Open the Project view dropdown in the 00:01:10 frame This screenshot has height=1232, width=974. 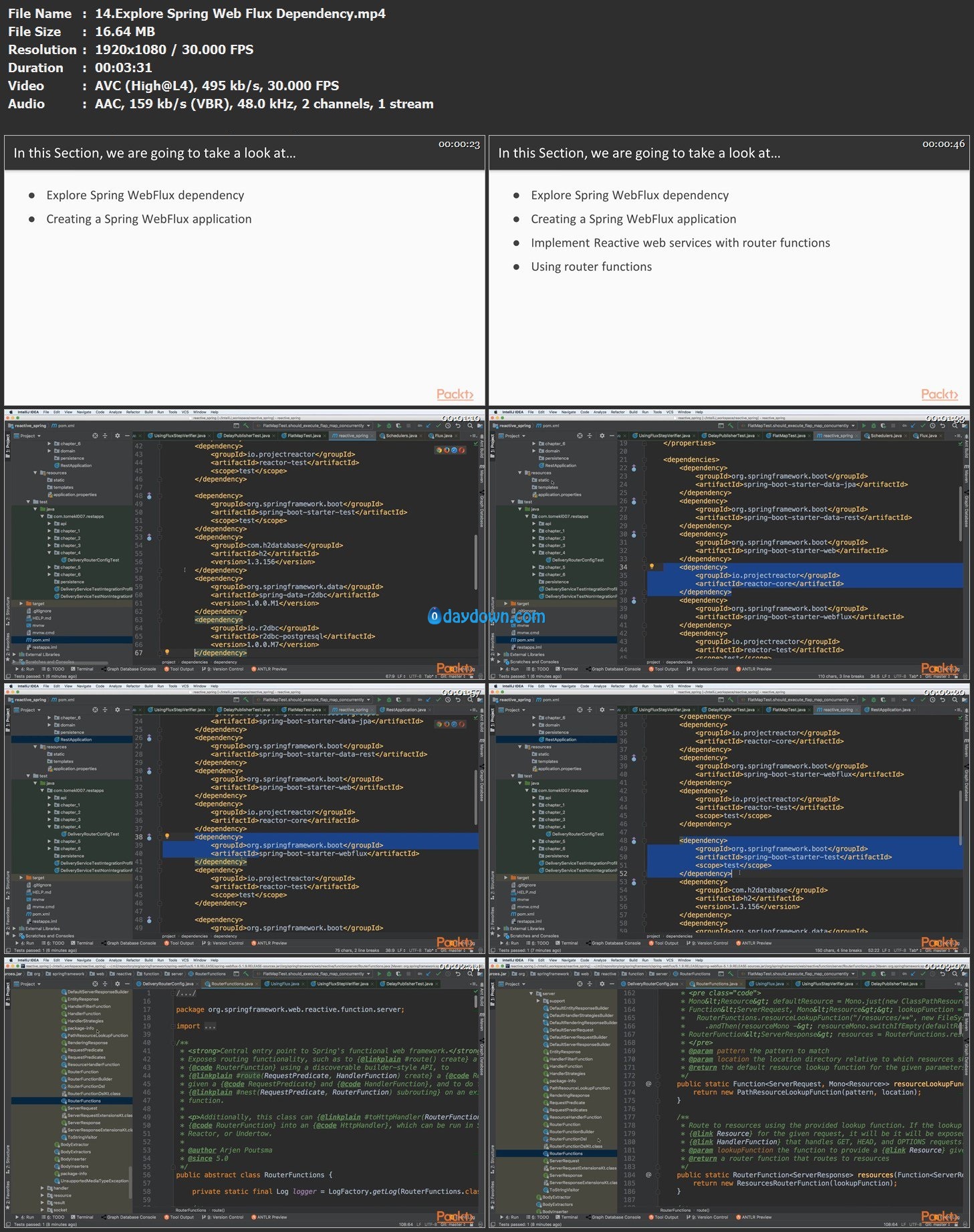click(x=27, y=436)
